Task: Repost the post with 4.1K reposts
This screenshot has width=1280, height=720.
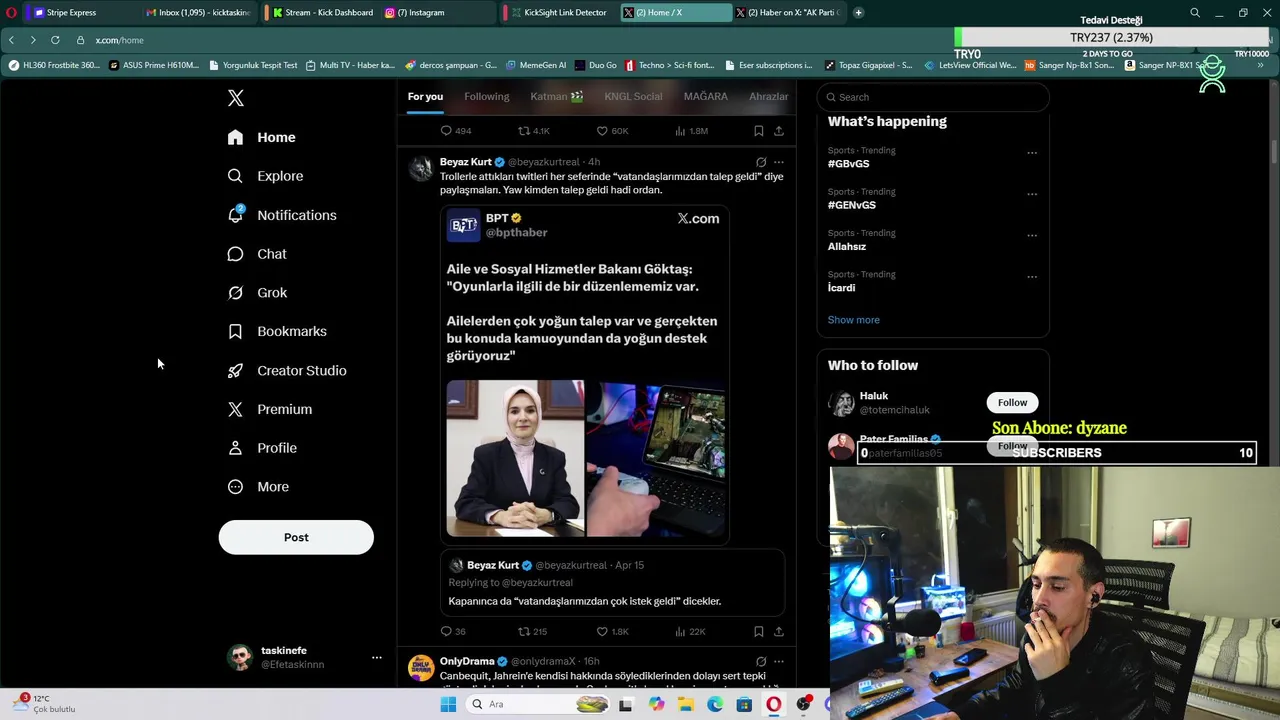Action: pos(533,131)
